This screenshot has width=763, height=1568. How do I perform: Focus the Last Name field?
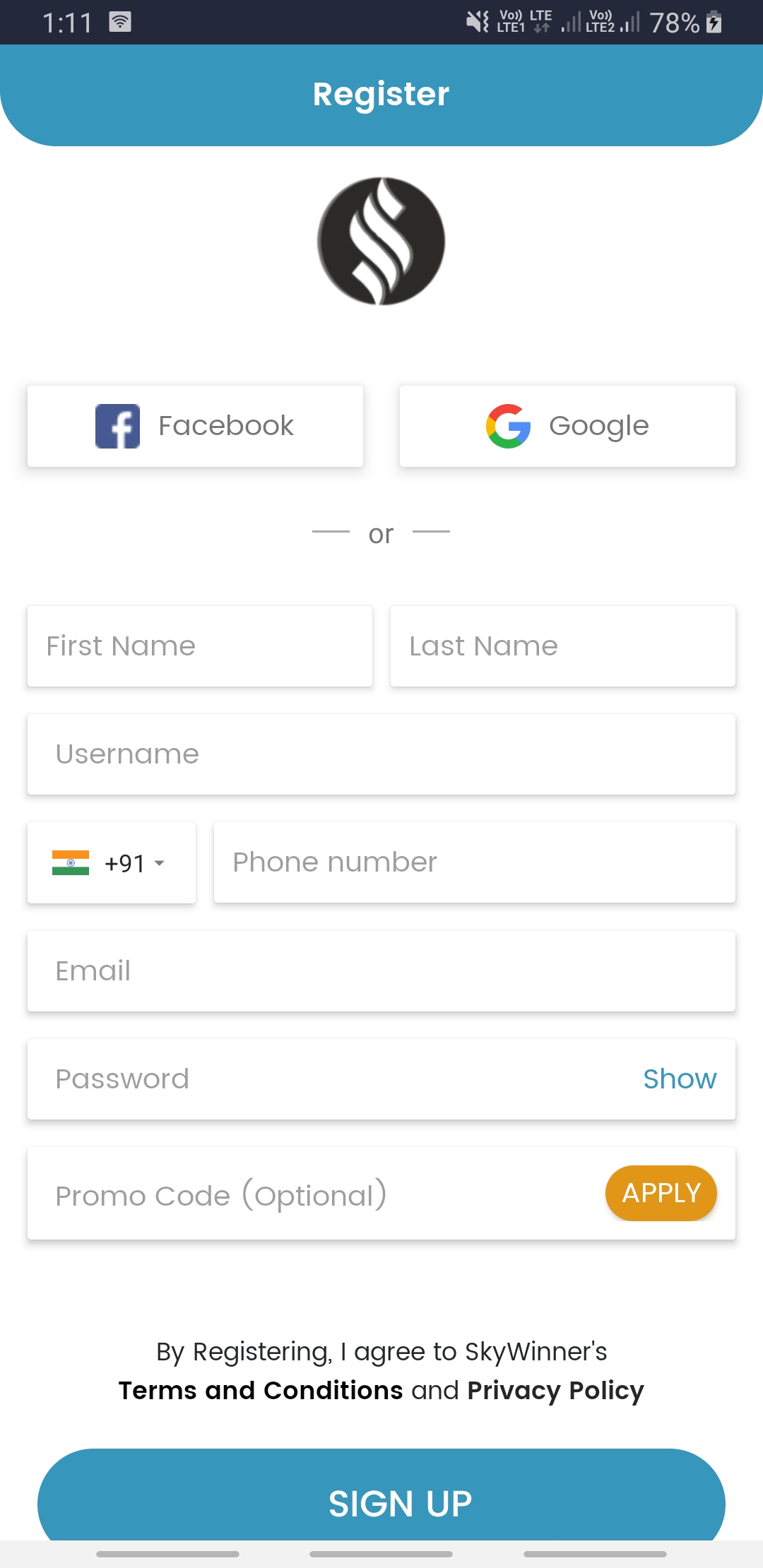coord(563,646)
